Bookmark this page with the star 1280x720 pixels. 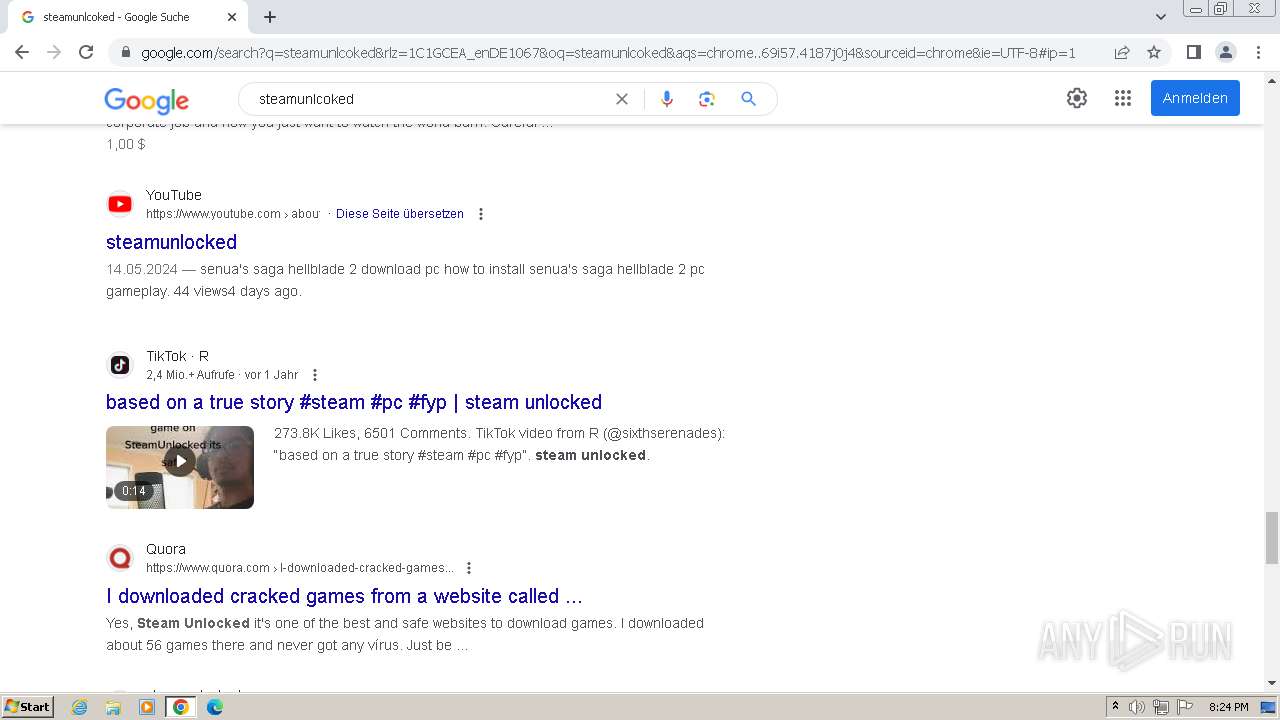pyautogui.click(x=1154, y=52)
